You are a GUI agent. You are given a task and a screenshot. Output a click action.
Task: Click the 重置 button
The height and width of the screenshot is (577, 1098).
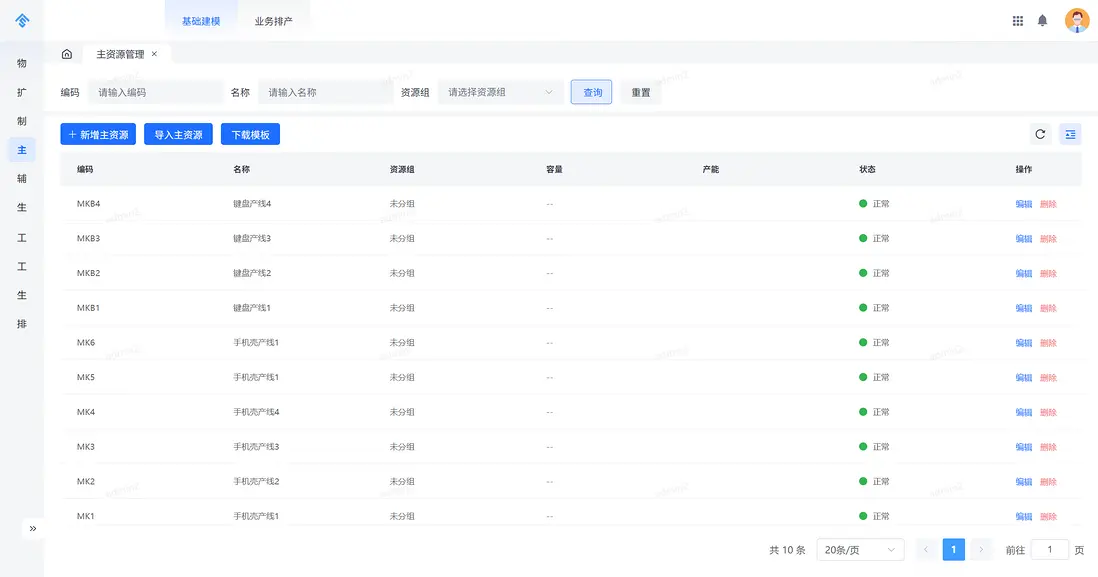point(641,92)
